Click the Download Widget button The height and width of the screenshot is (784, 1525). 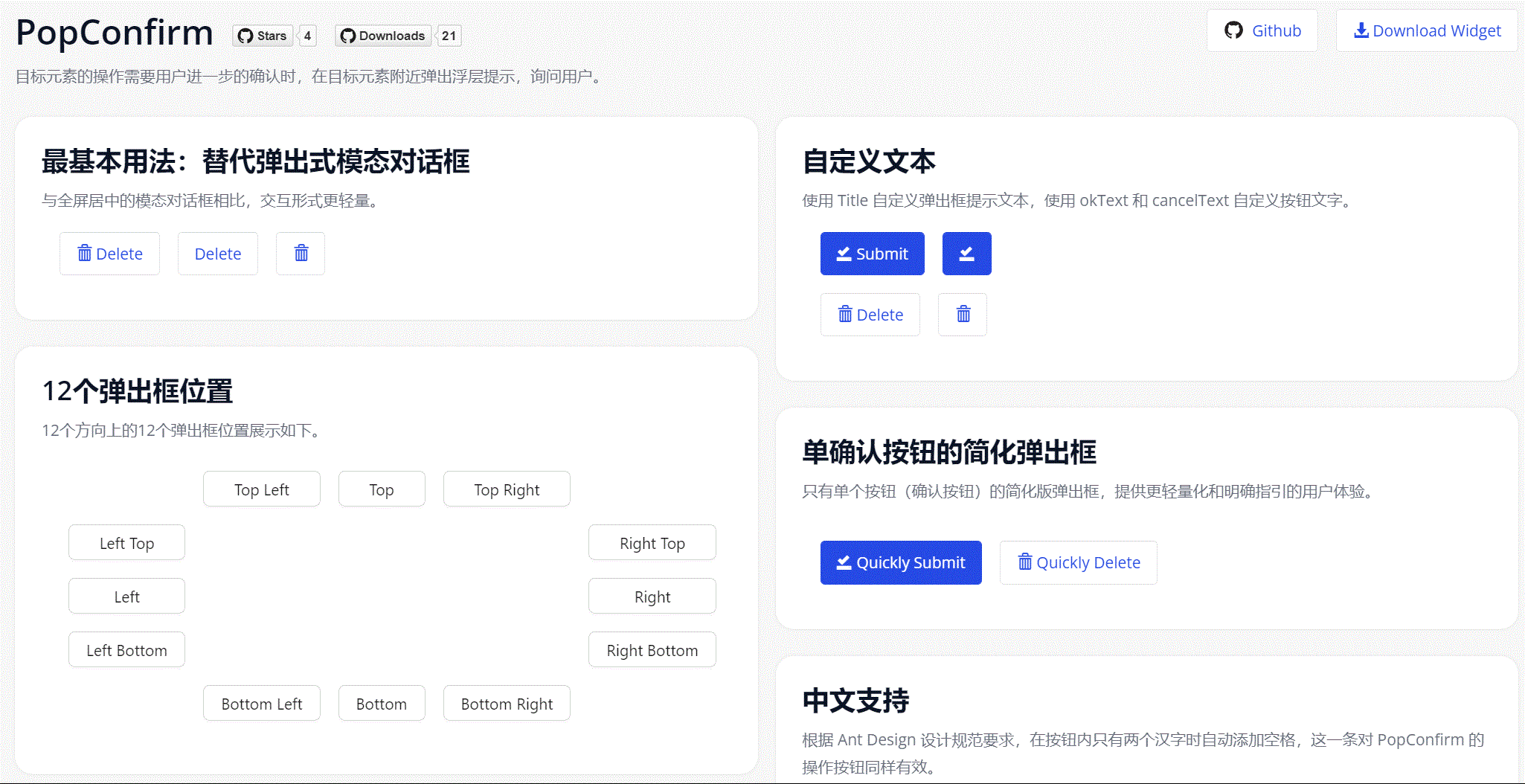click(x=1426, y=30)
